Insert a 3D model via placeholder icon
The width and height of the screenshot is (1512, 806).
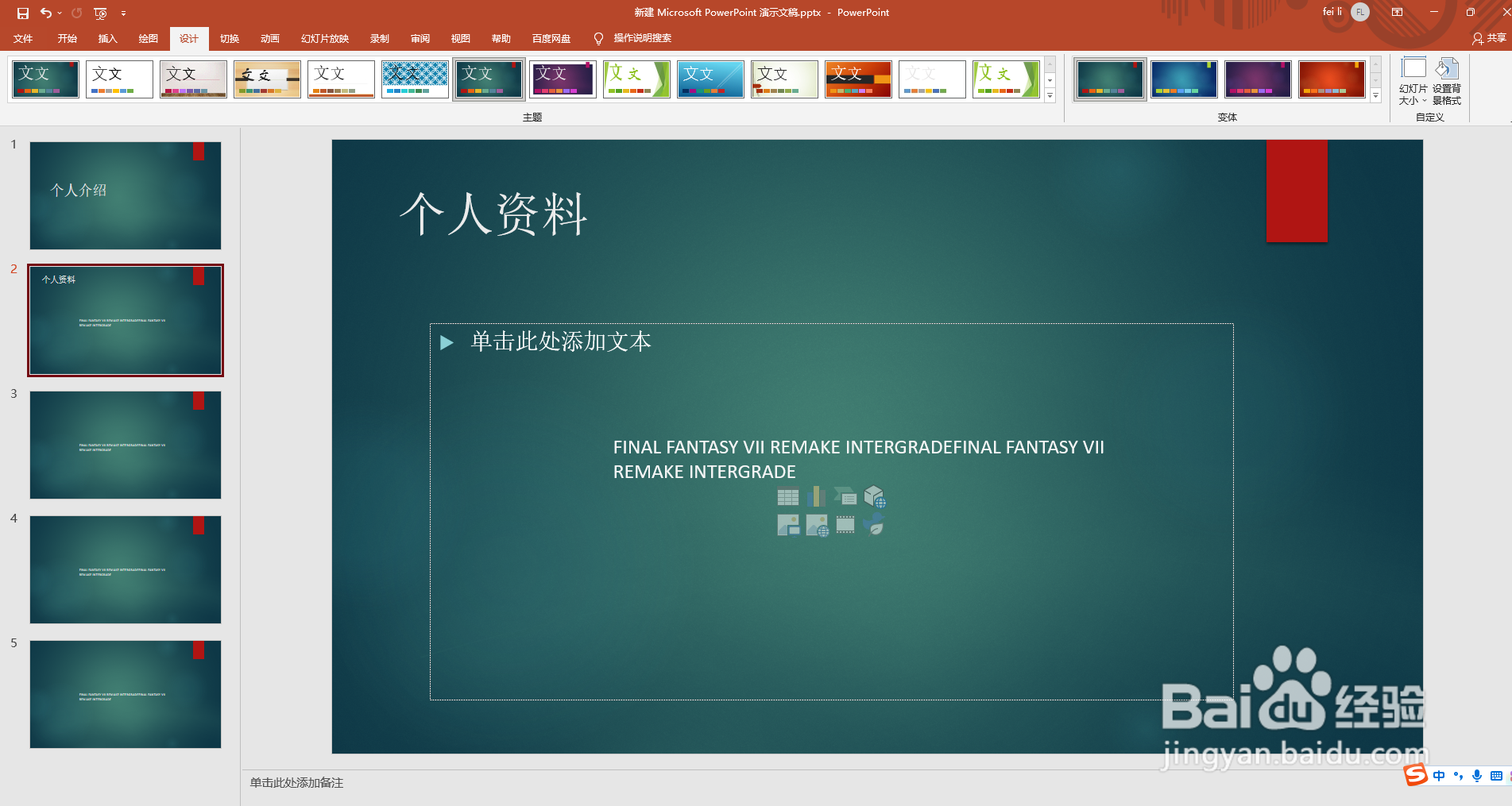pyautogui.click(x=874, y=497)
